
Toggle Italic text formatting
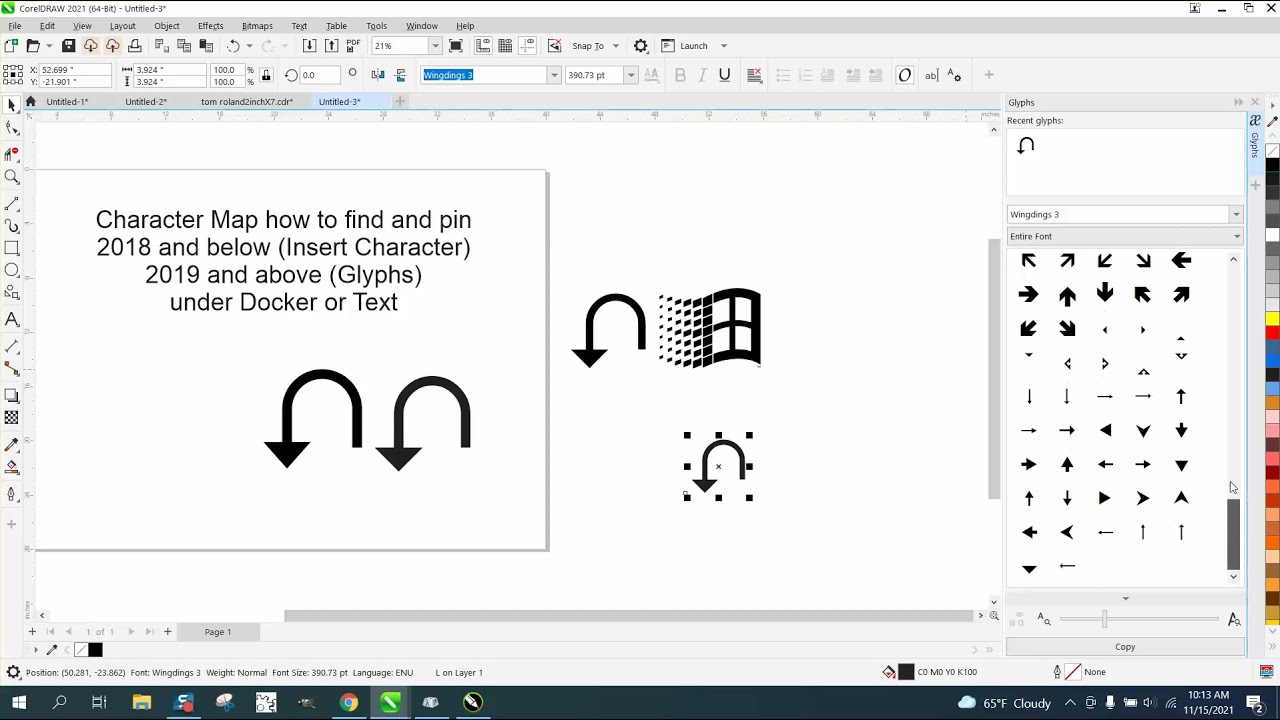point(702,75)
